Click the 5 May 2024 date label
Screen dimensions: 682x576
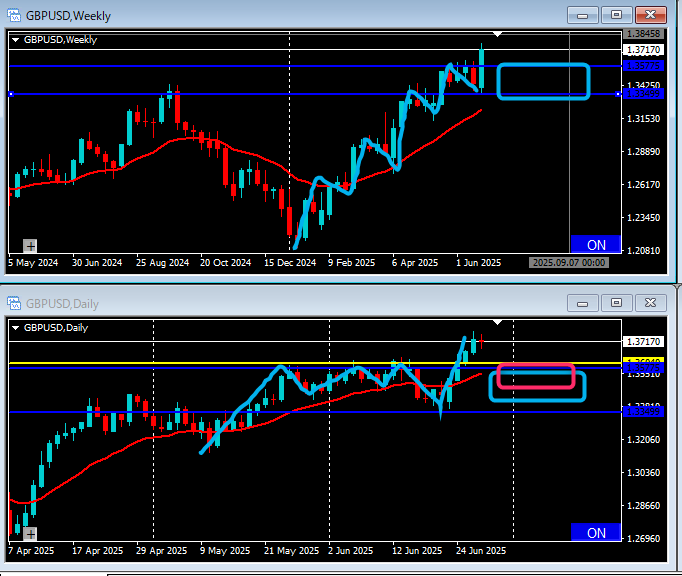[33, 263]
